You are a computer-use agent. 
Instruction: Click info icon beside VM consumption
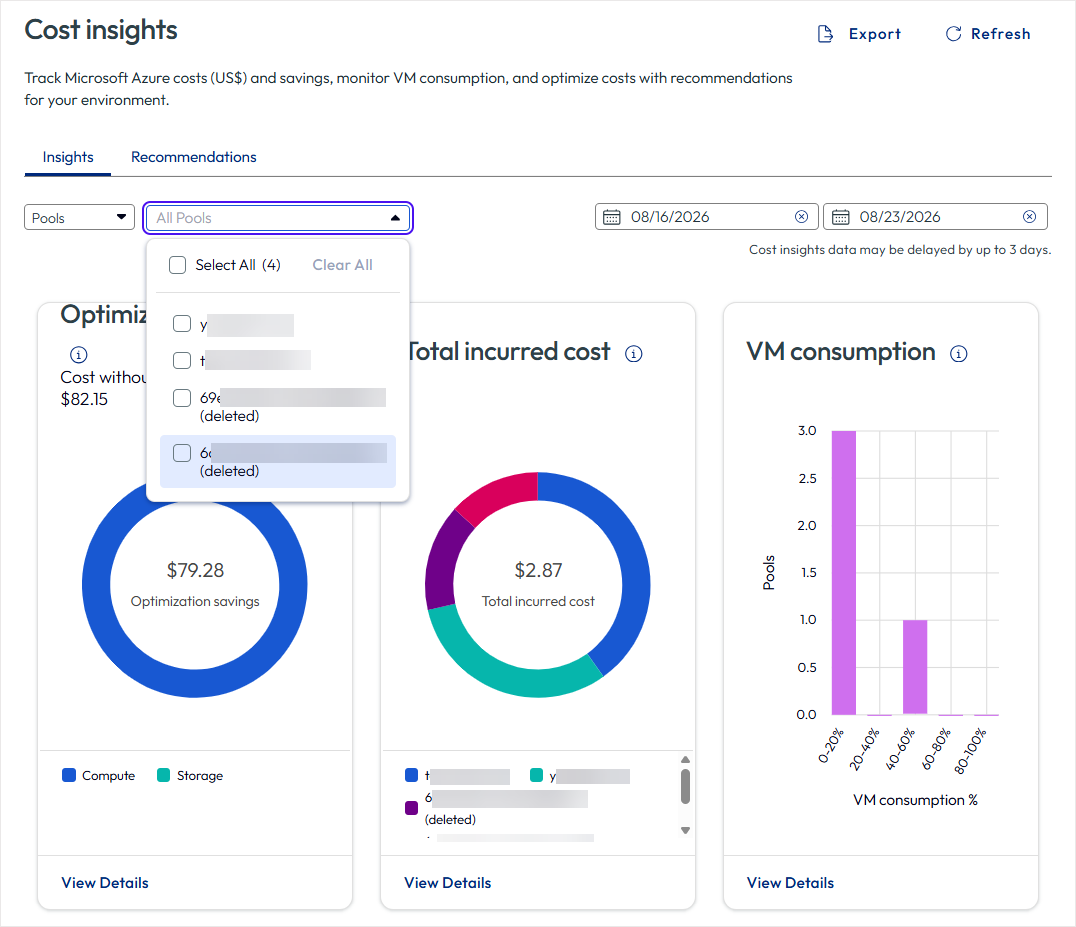(959, 354)
